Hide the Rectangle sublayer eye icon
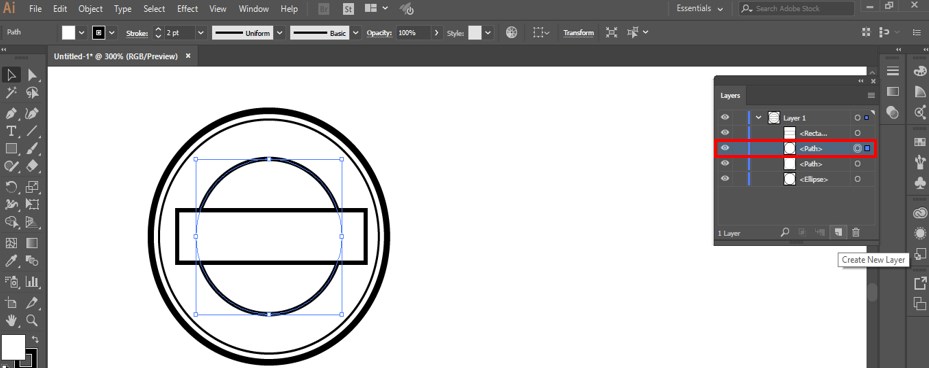 coord(725,133)
